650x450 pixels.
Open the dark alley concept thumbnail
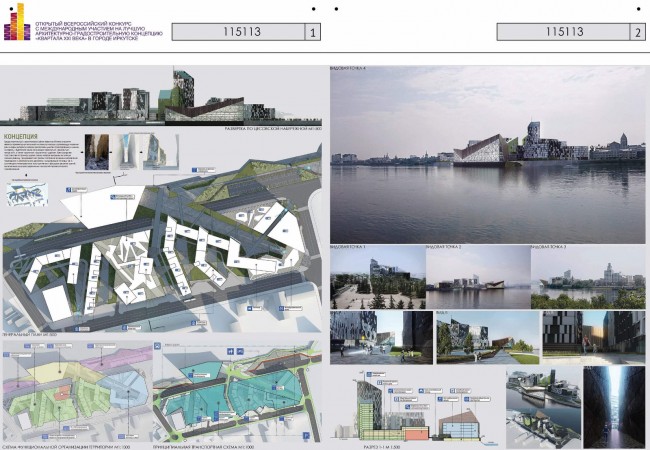click(x=97, y=152)
